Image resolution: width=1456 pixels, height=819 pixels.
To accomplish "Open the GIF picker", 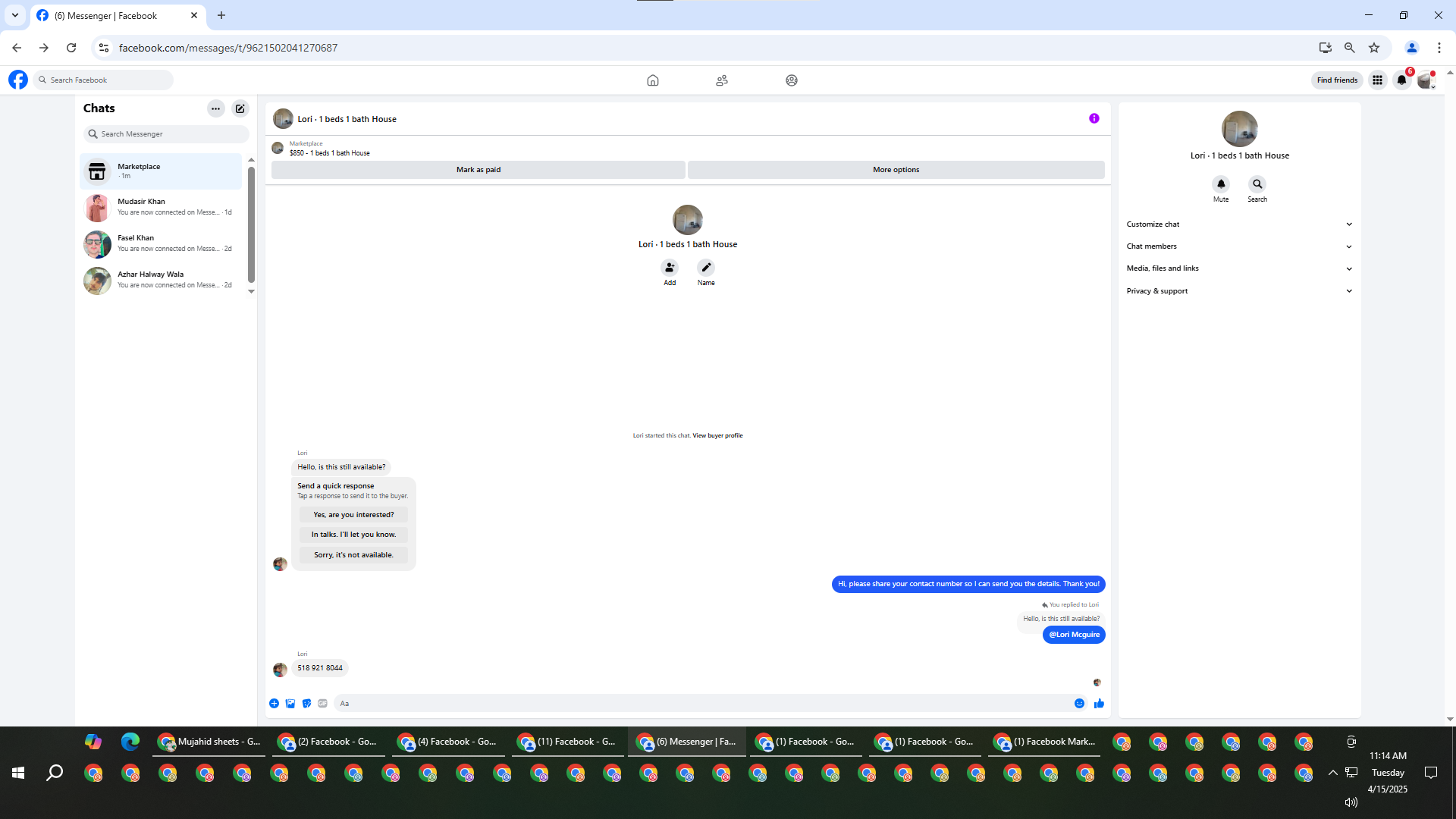I will tap(323, 704).
